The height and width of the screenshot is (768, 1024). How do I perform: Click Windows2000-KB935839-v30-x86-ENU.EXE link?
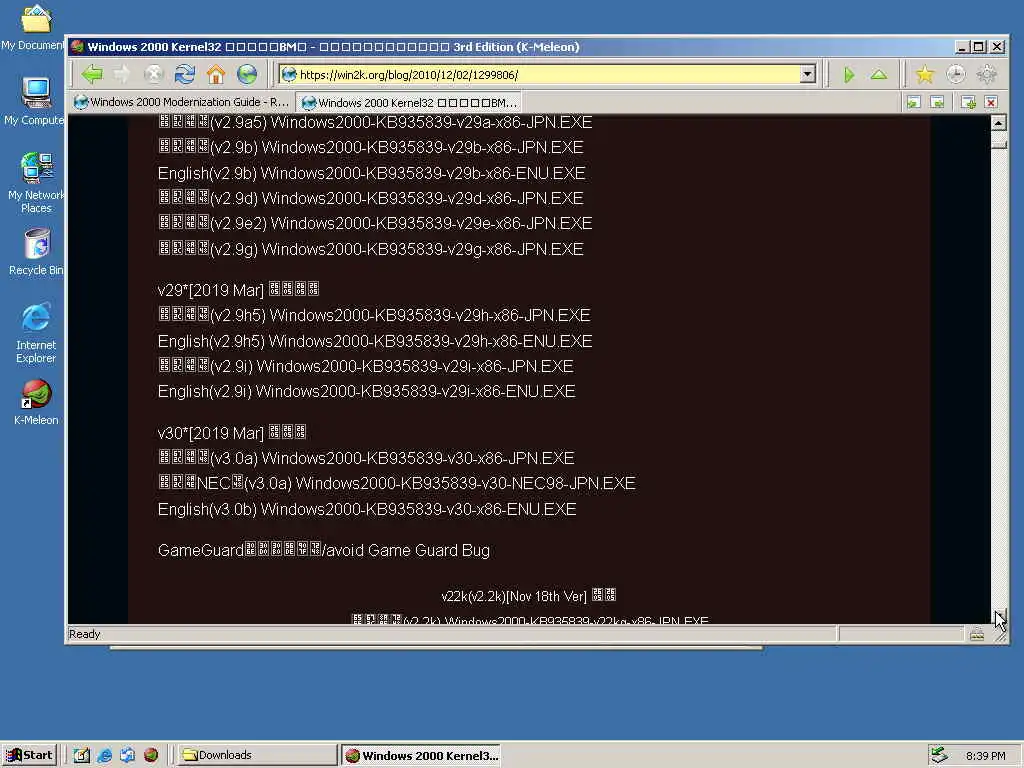coord(418,509)
